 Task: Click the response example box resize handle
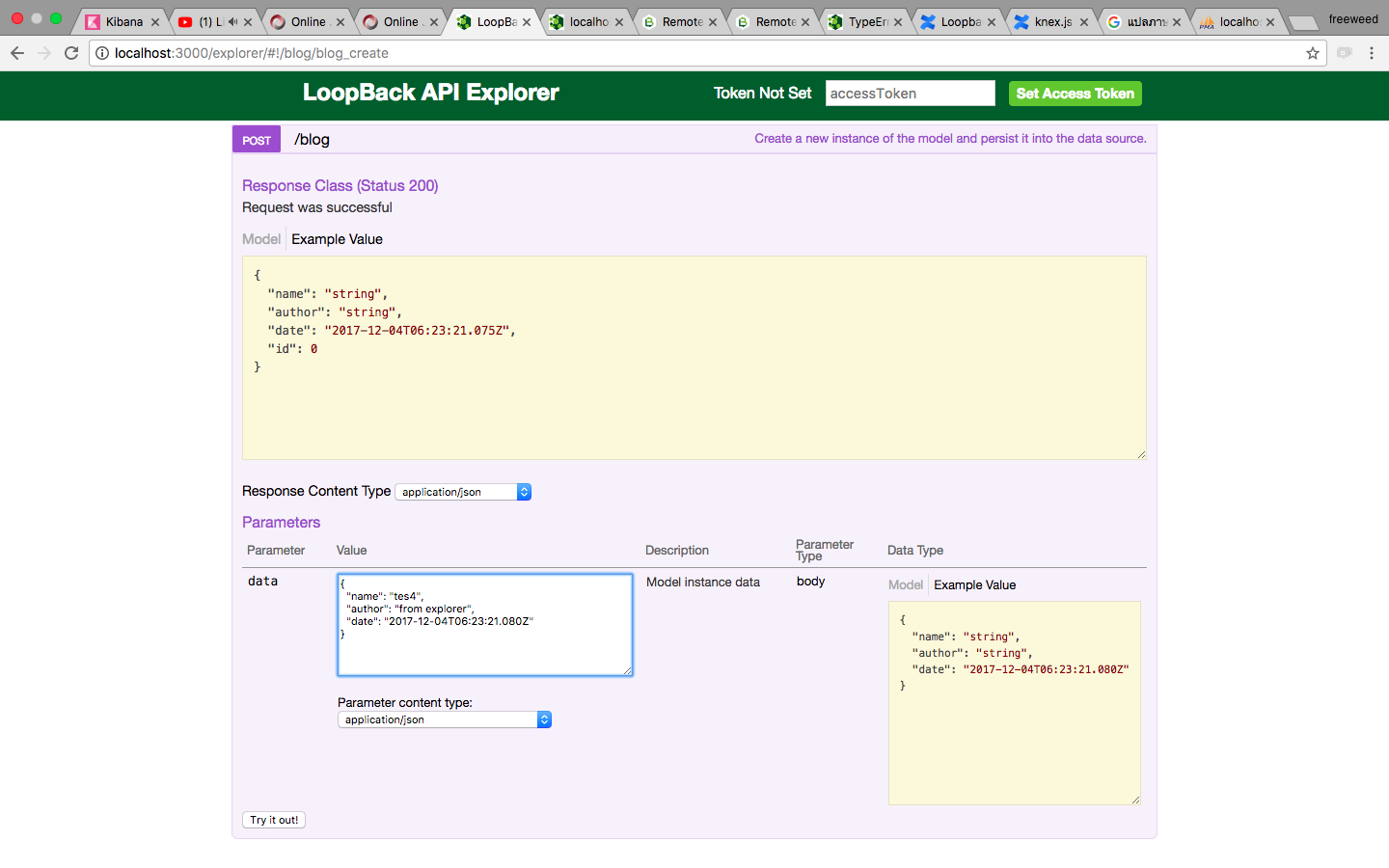[1141, 454]
